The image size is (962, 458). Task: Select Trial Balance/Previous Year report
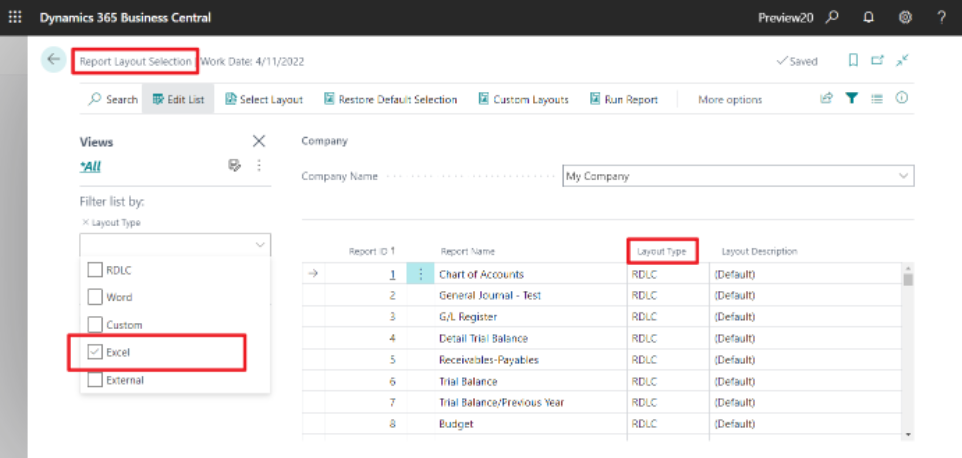click(x=501, y=403)
